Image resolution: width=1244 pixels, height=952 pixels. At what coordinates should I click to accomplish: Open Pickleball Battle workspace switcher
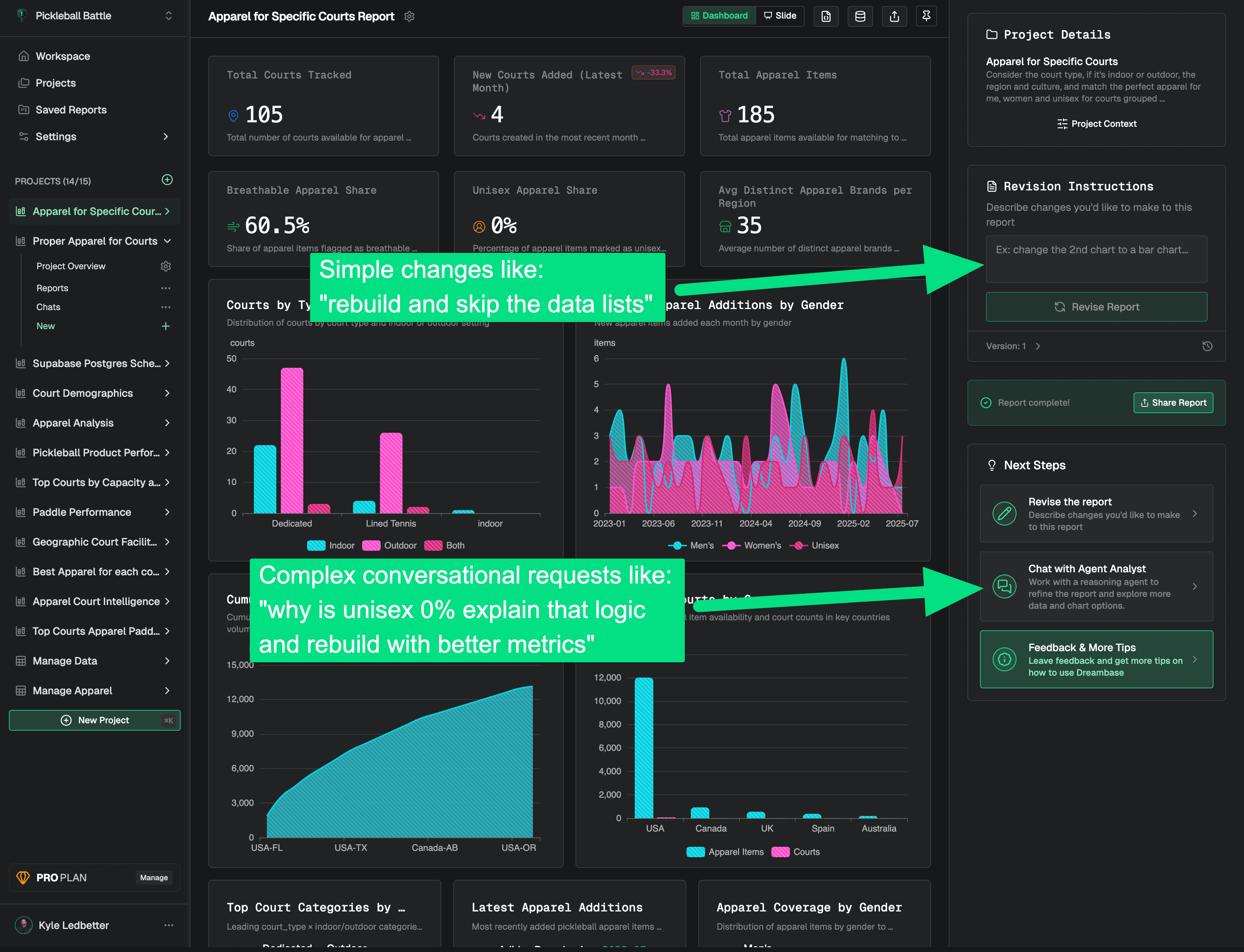coord(168,16)
